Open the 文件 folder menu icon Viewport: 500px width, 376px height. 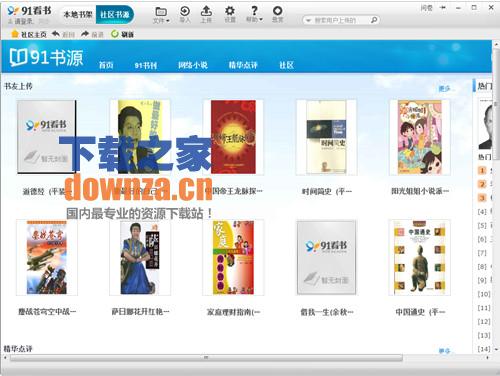[x=161, y=11]
